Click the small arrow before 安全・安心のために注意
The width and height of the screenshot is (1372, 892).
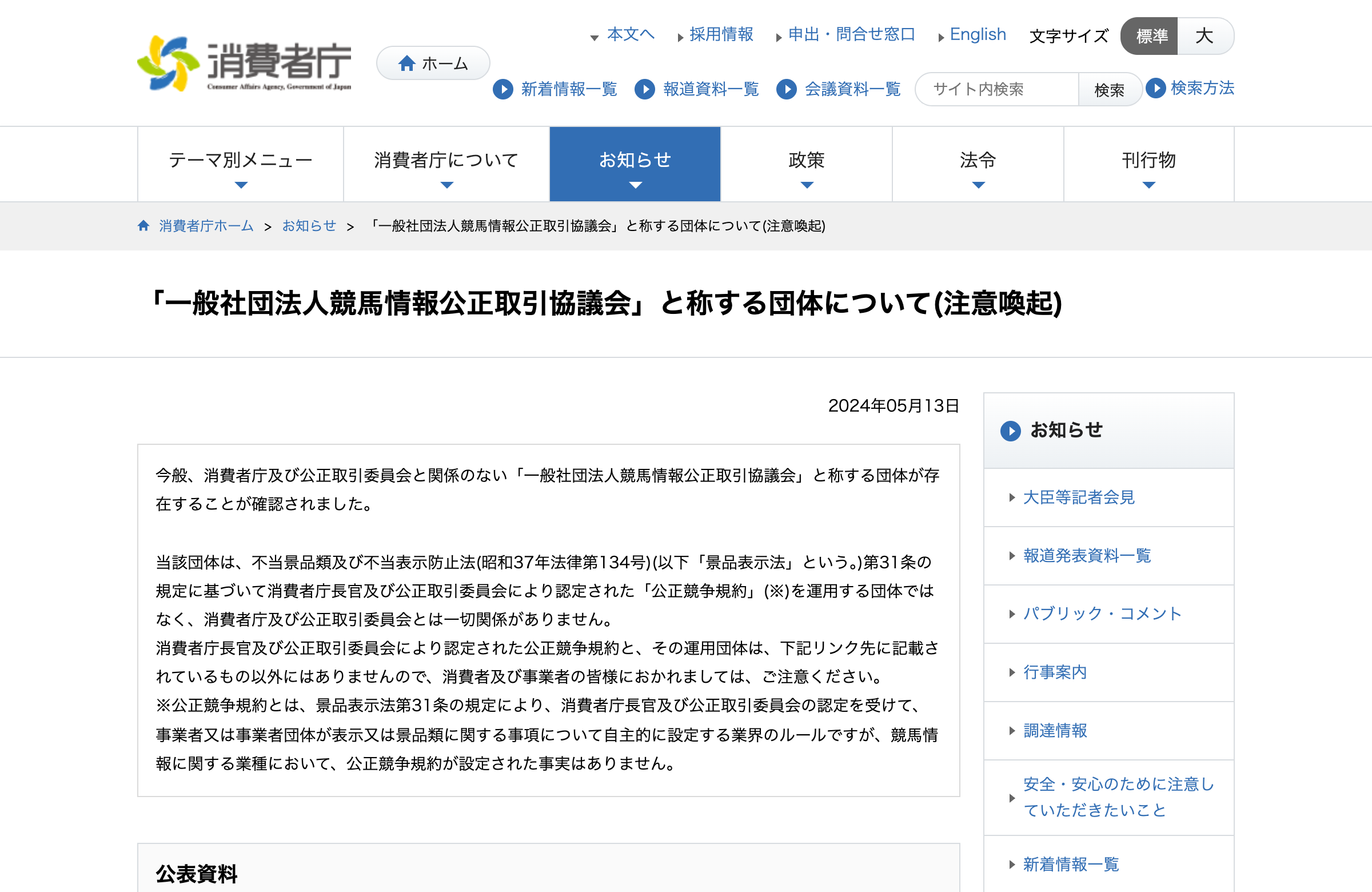(1012, 798)
